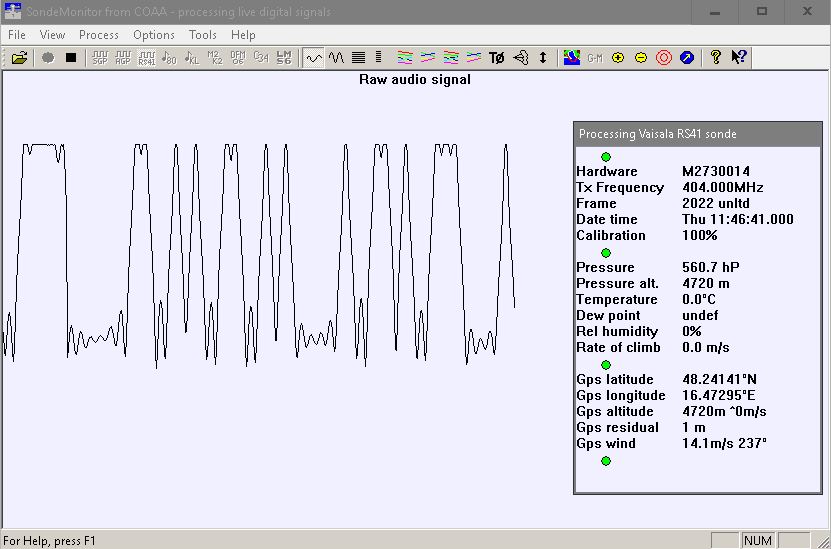Viewport: 831px width, 549px height.
Task: Click the yellow zoom-out minus icon
Action: tap(641, 58)
